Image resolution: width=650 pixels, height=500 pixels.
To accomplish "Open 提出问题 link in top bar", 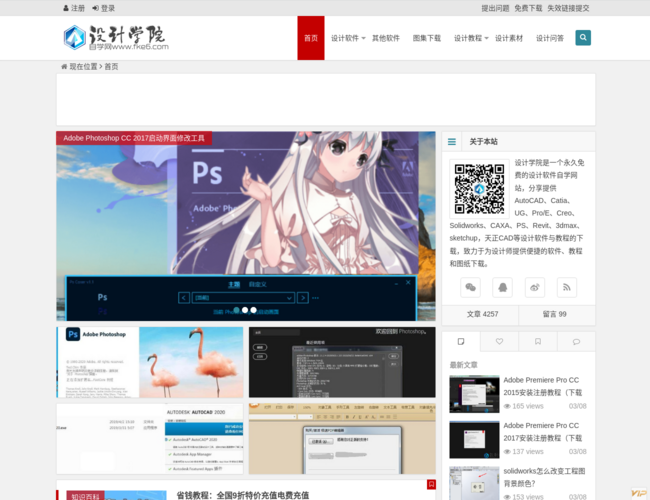I will click(495, 8).
